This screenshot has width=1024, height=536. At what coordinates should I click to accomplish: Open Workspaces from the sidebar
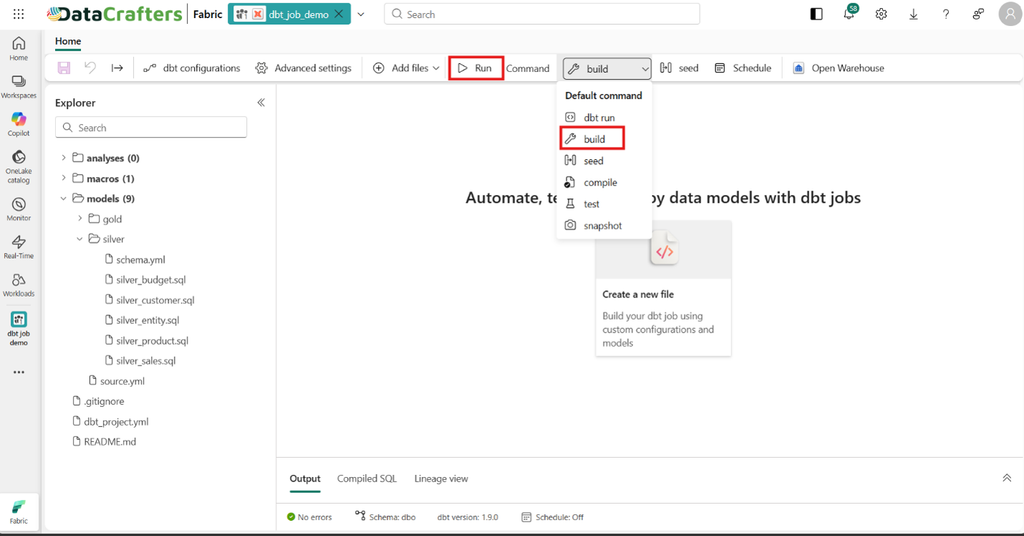tap(18, 87)
